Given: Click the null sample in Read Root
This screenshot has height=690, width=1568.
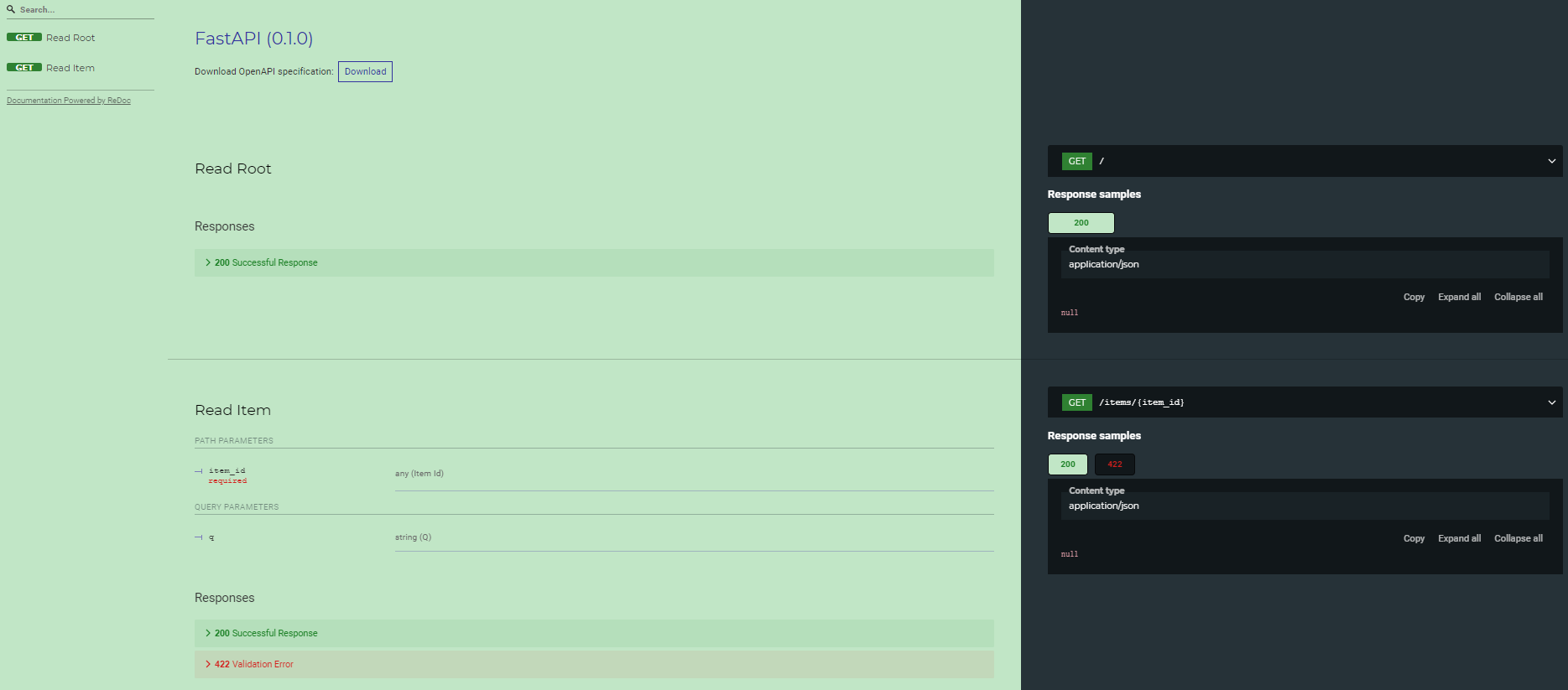Looking at the screenshot, I should click(1070, 313).
